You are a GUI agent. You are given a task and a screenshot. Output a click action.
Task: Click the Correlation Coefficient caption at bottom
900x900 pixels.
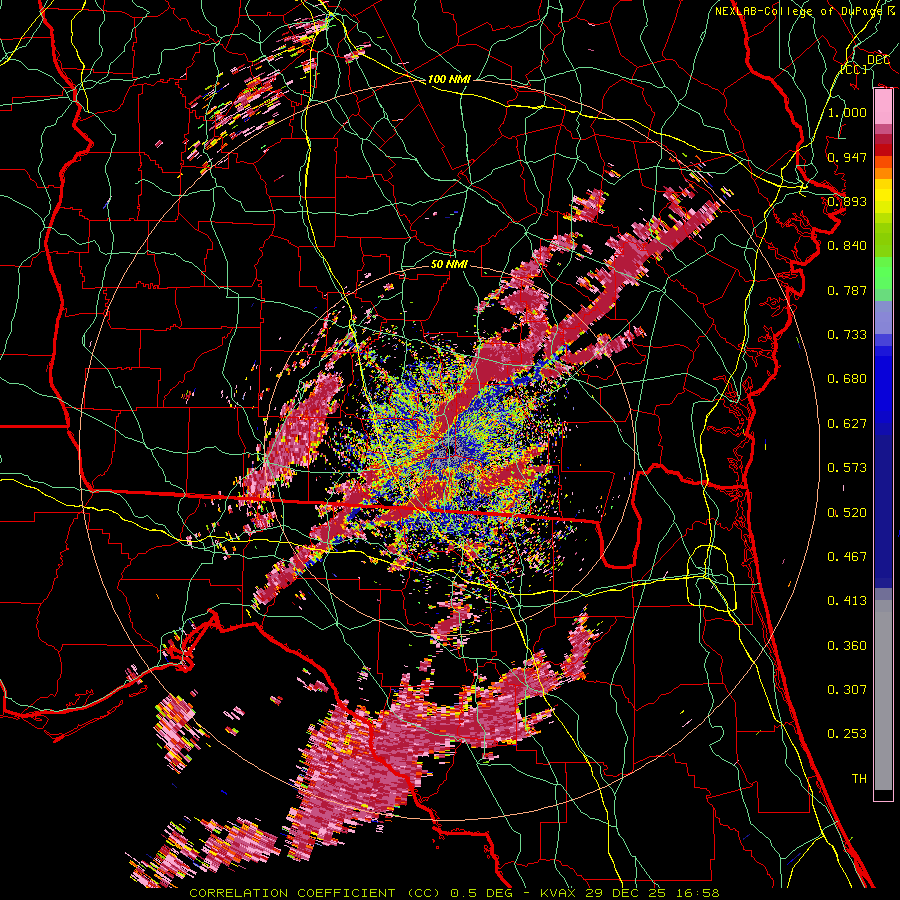coord(455,893)
